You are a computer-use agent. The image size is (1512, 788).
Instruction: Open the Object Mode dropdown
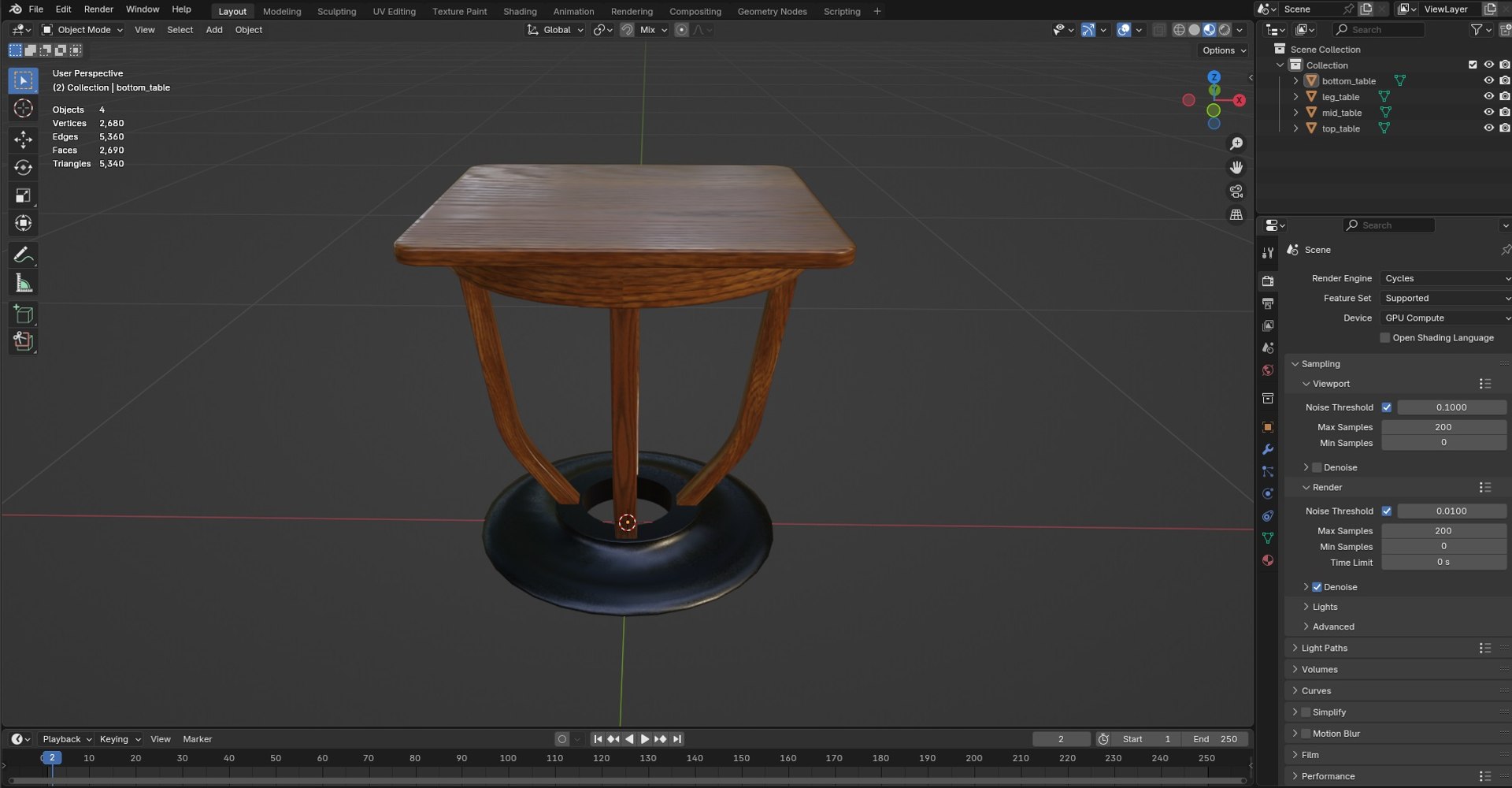click(83, 30)
